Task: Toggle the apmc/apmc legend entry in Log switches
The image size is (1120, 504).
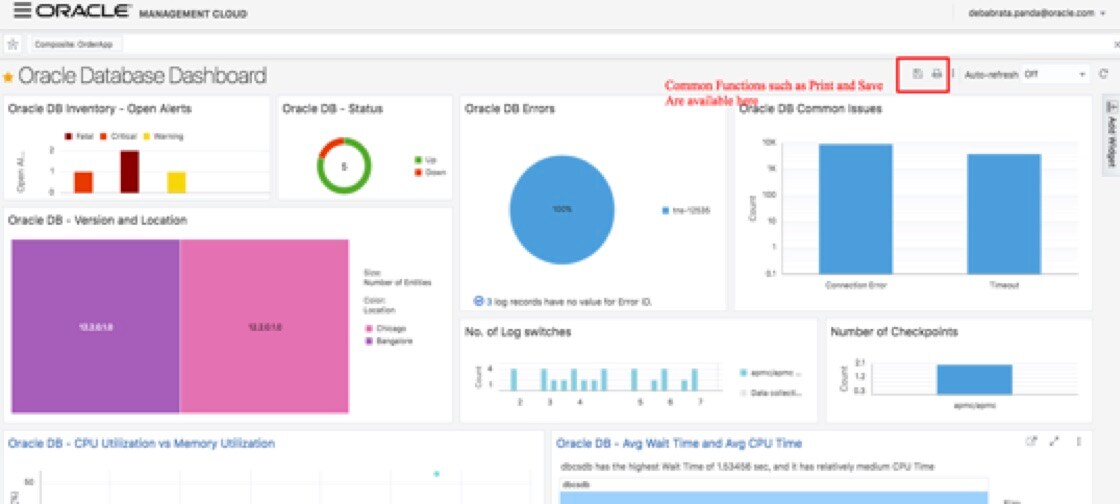Action: (x=771, y=373)
